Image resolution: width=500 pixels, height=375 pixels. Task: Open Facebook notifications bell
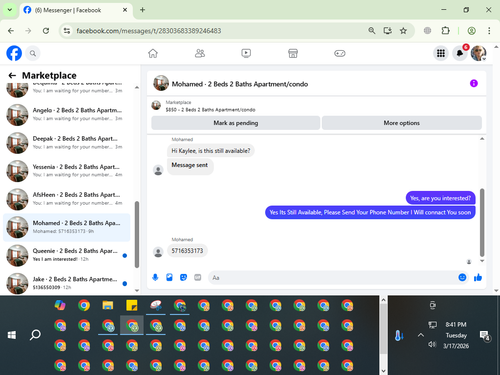[460, 53]
